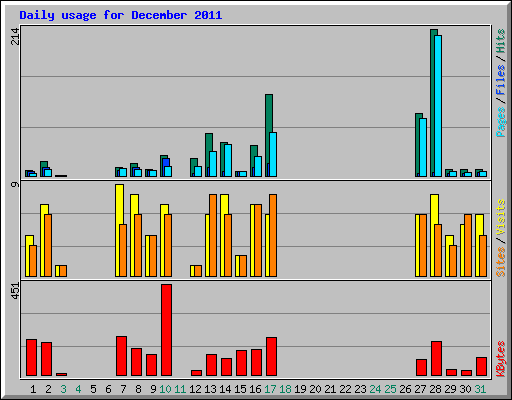Click the cyan 'Pages' legend label
Viewport: 512px width, 400px height.
pyautogui.click(x=500, y=122)
